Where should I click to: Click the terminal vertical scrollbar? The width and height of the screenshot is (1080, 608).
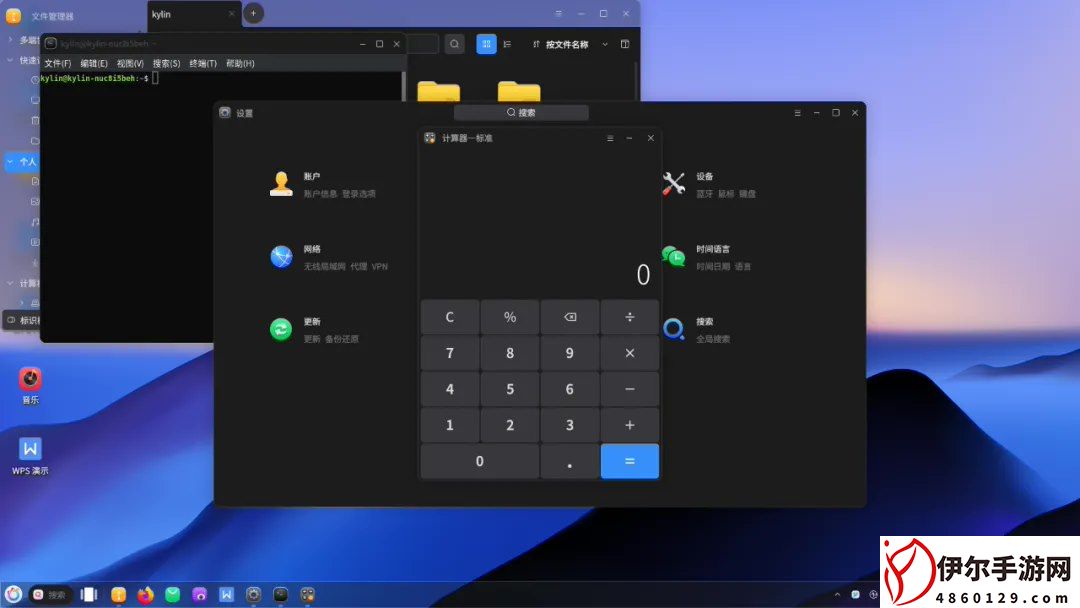404,86
